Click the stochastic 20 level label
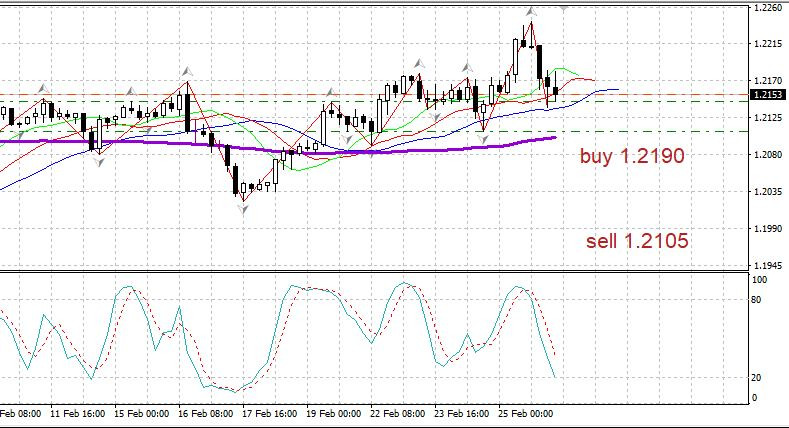Screen dimensions: 789x428 click(x=756, y=378)
